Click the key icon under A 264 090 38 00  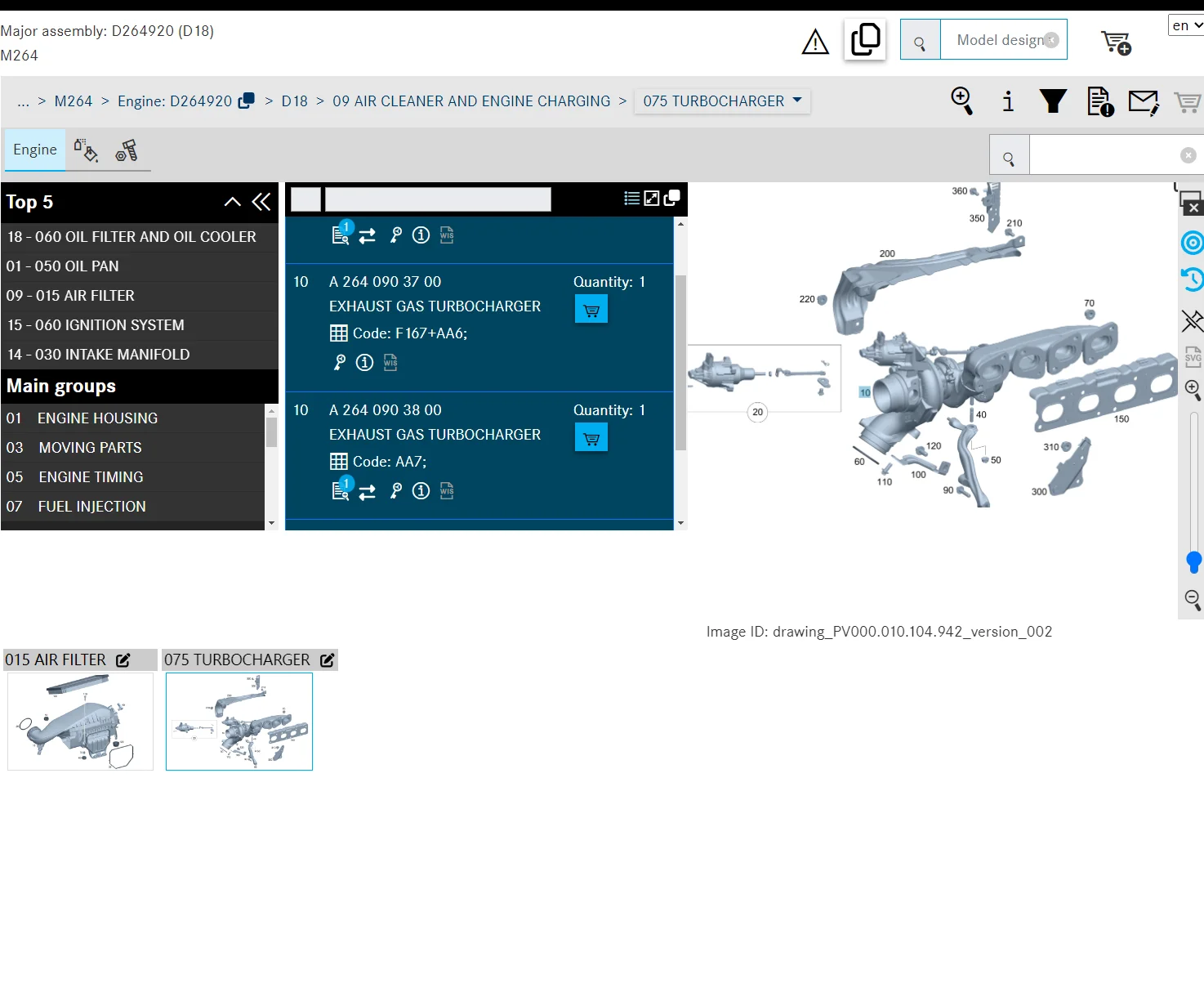[396, 491]
